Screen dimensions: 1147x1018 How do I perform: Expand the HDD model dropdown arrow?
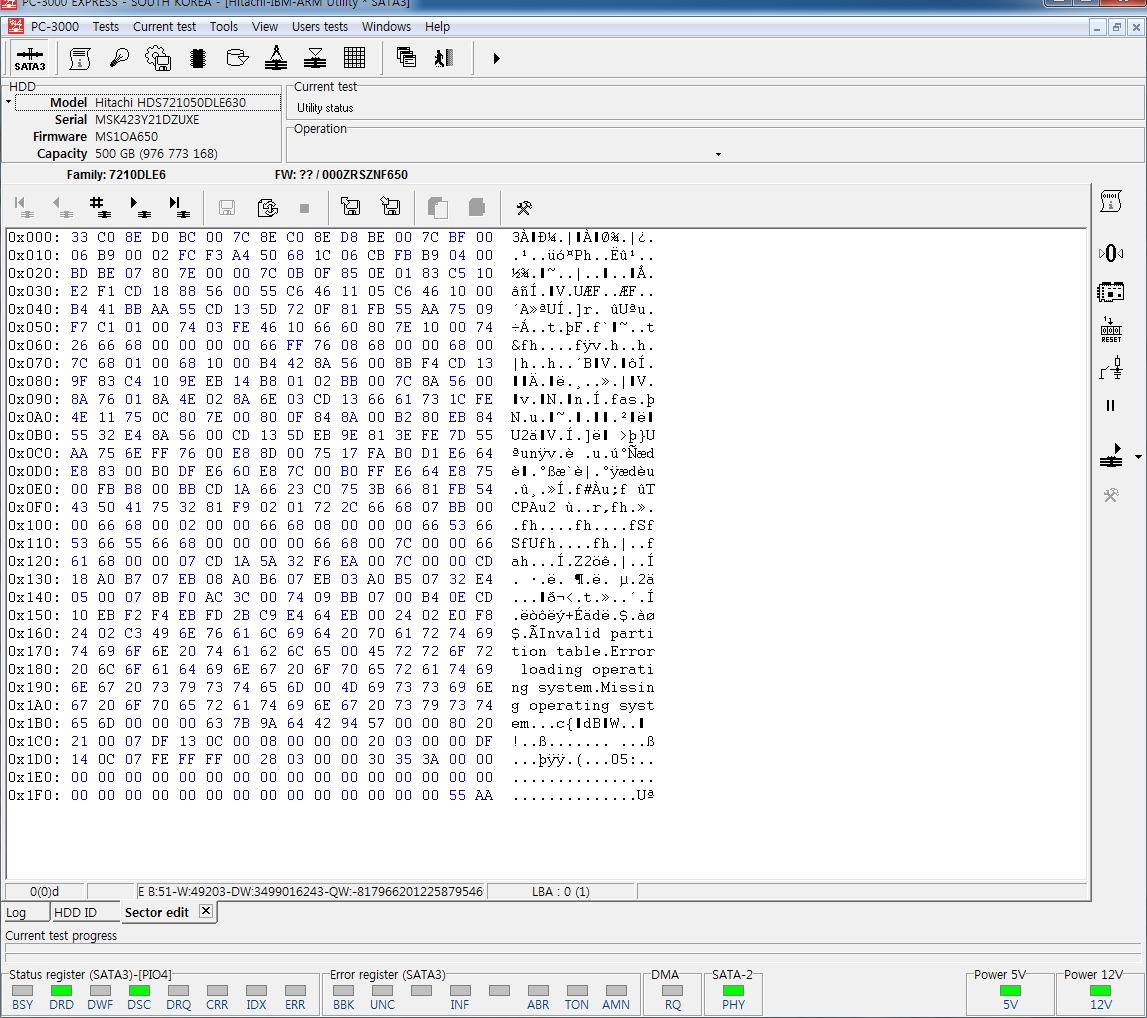pyautogui.click(x=8, y=102)
